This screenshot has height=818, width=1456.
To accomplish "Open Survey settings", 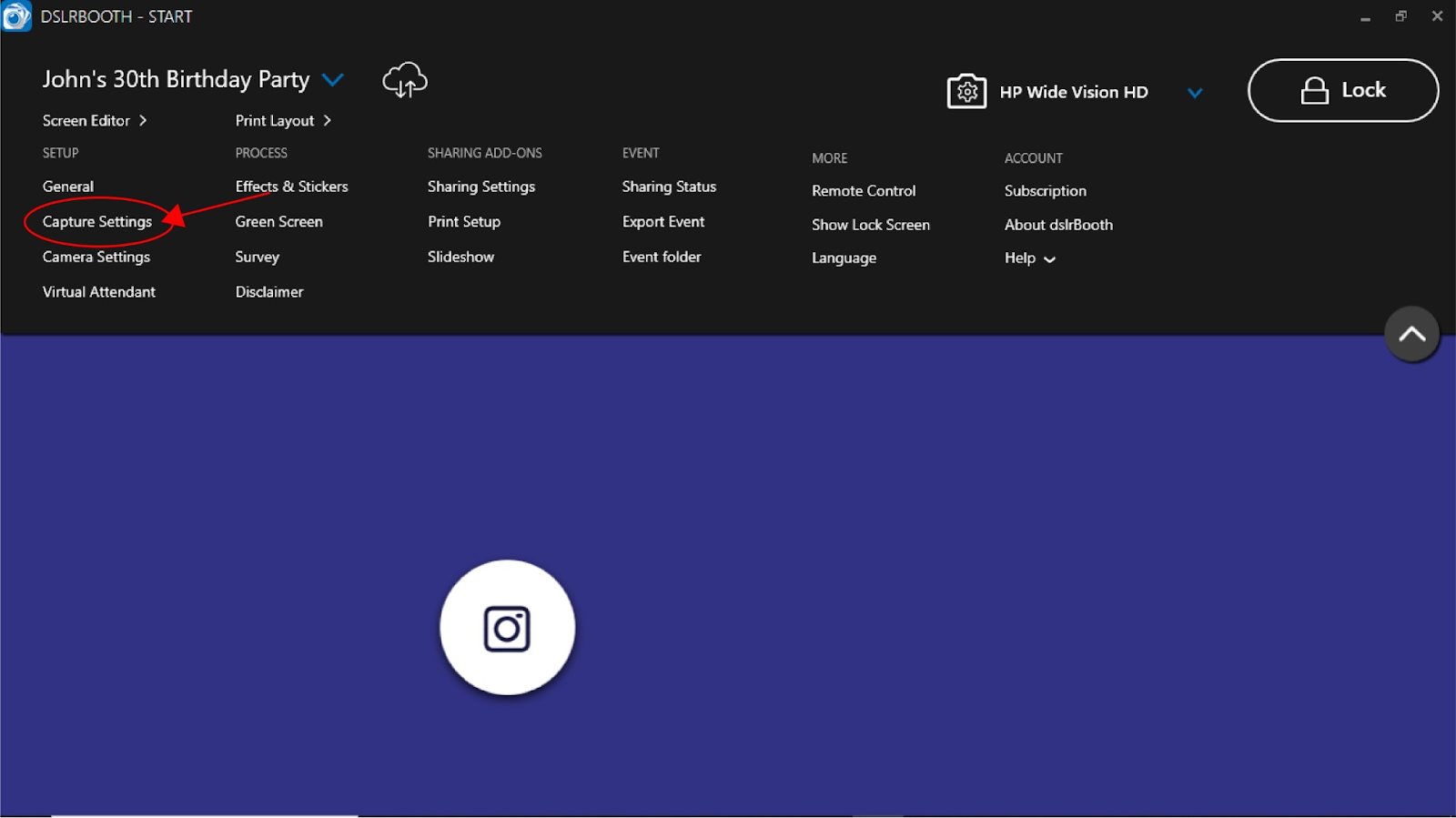I will tap(258, 257).
